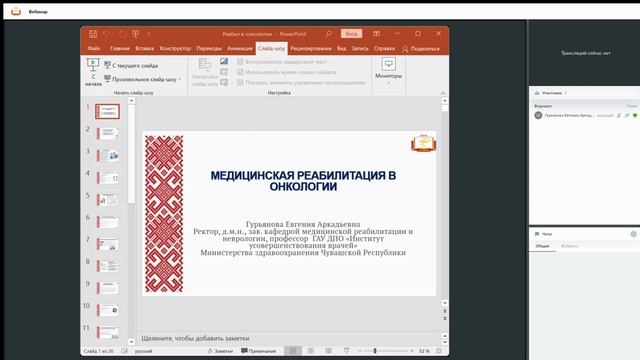The height and width of the screenshot is (360, 640).
Task: Open the Вид ribbon tab
Action: (341, 48)
